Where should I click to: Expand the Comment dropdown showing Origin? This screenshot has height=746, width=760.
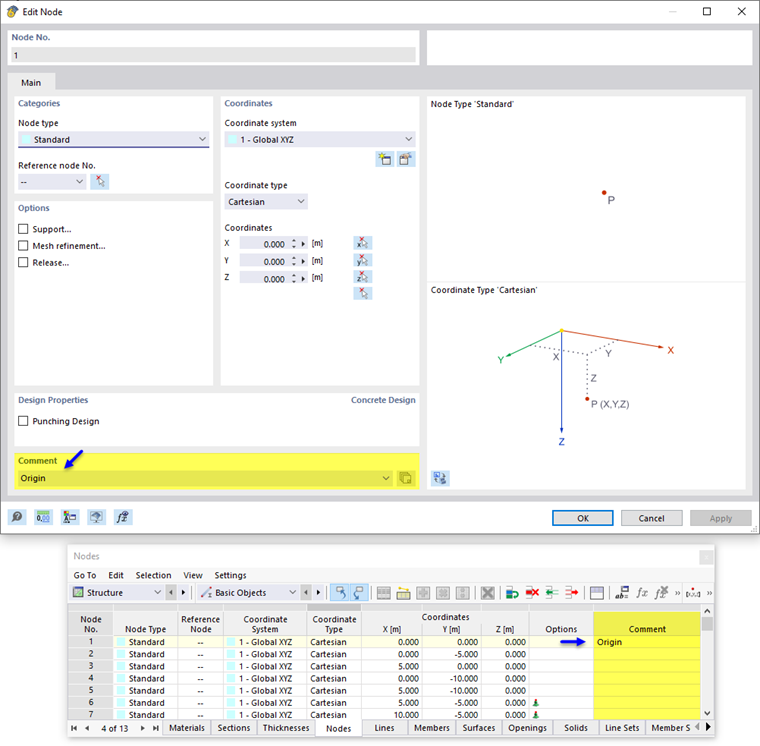(386, 478)
